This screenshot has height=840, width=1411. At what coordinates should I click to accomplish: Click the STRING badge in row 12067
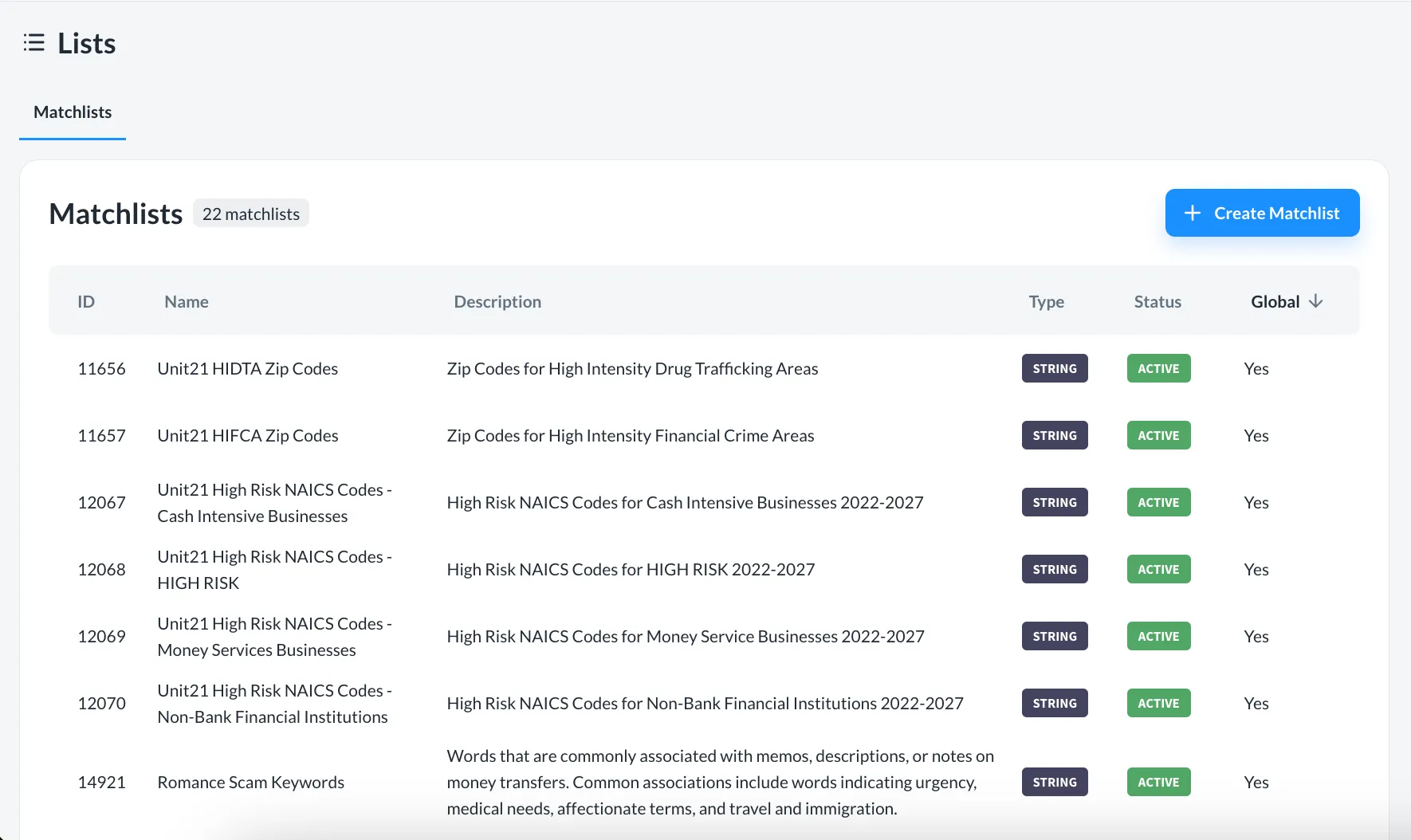[x=1055, y=502]
